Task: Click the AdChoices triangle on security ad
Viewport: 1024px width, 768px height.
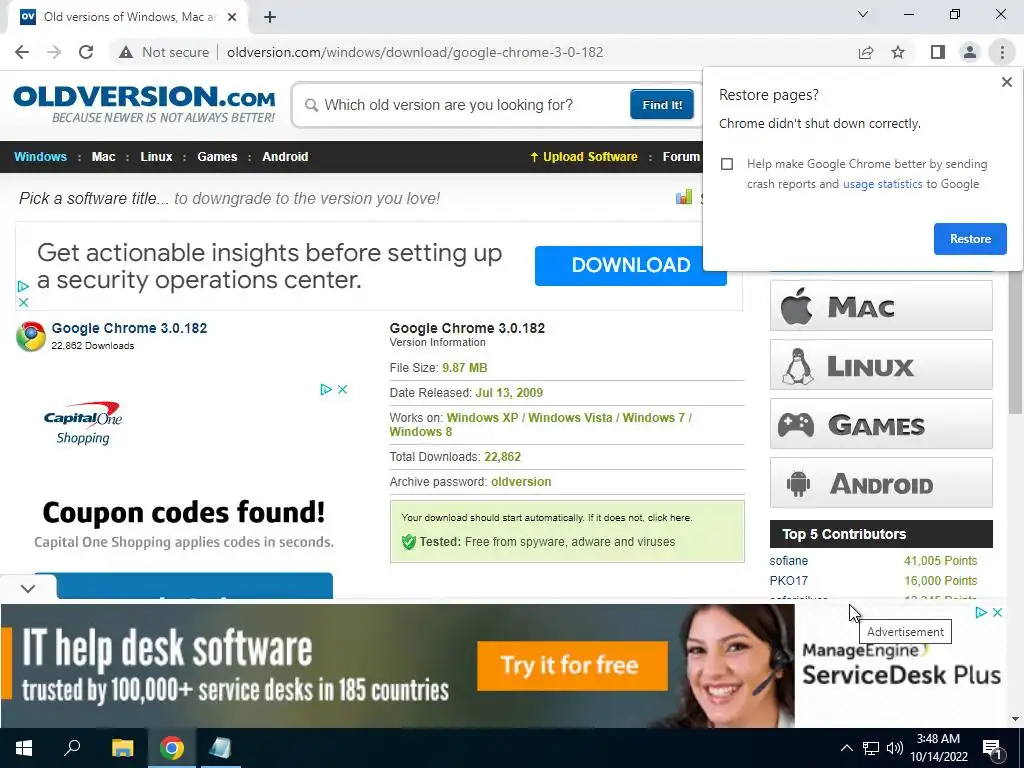Action: coord(24,286)
